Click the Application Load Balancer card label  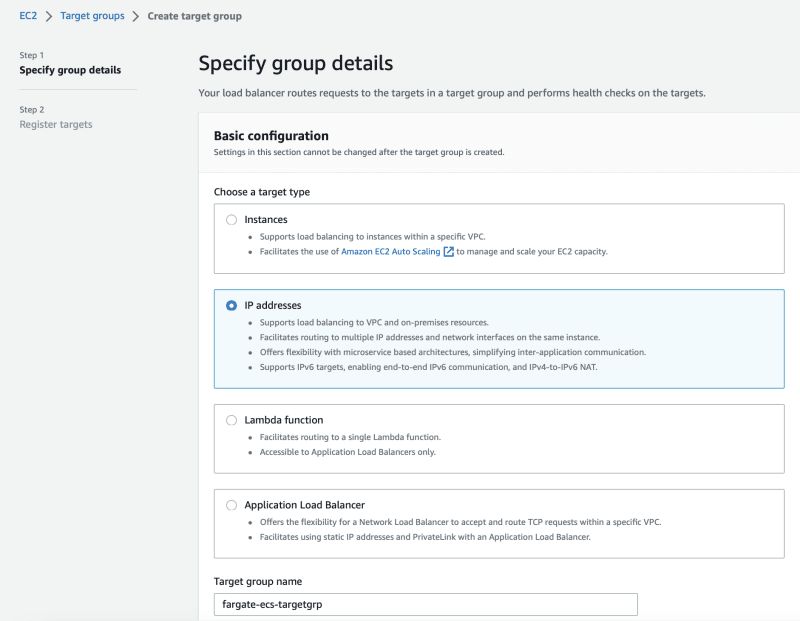tap(305, 505)
